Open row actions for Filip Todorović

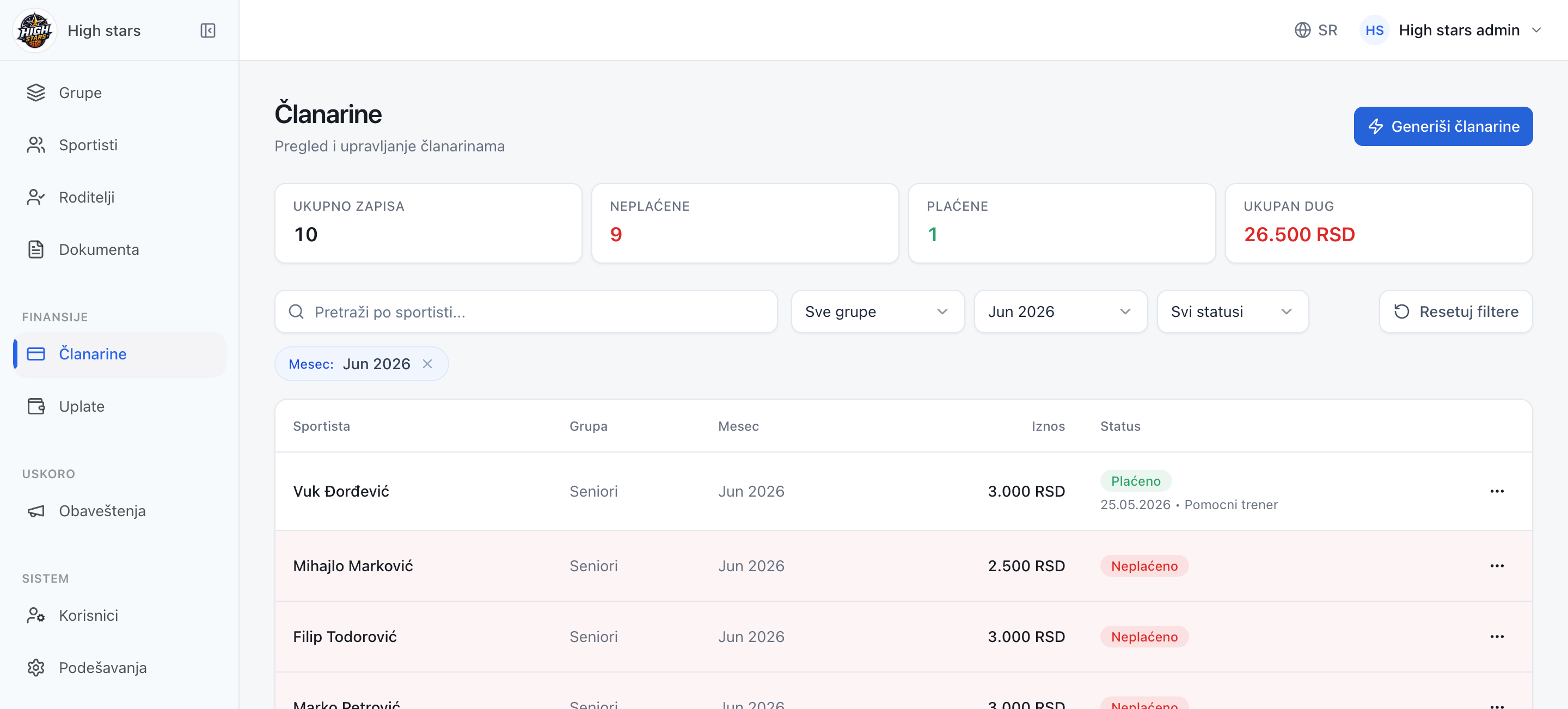click(x=1497, y=637)
